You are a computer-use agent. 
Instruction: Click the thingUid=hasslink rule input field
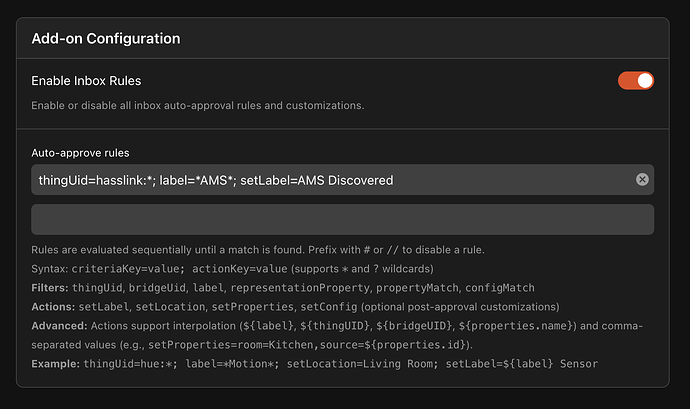pos(342,180)
